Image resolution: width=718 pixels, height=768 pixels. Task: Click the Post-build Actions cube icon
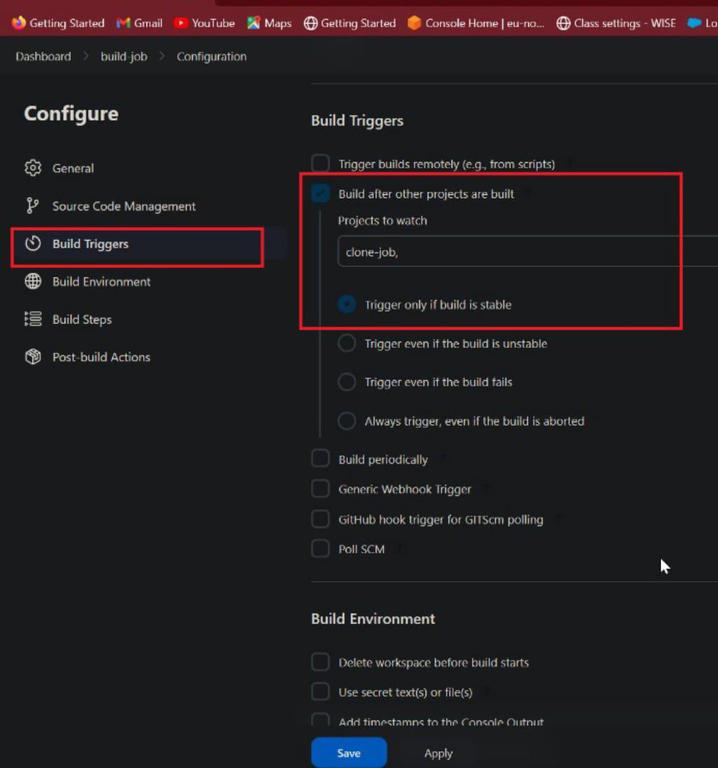(x=33, y=357)
